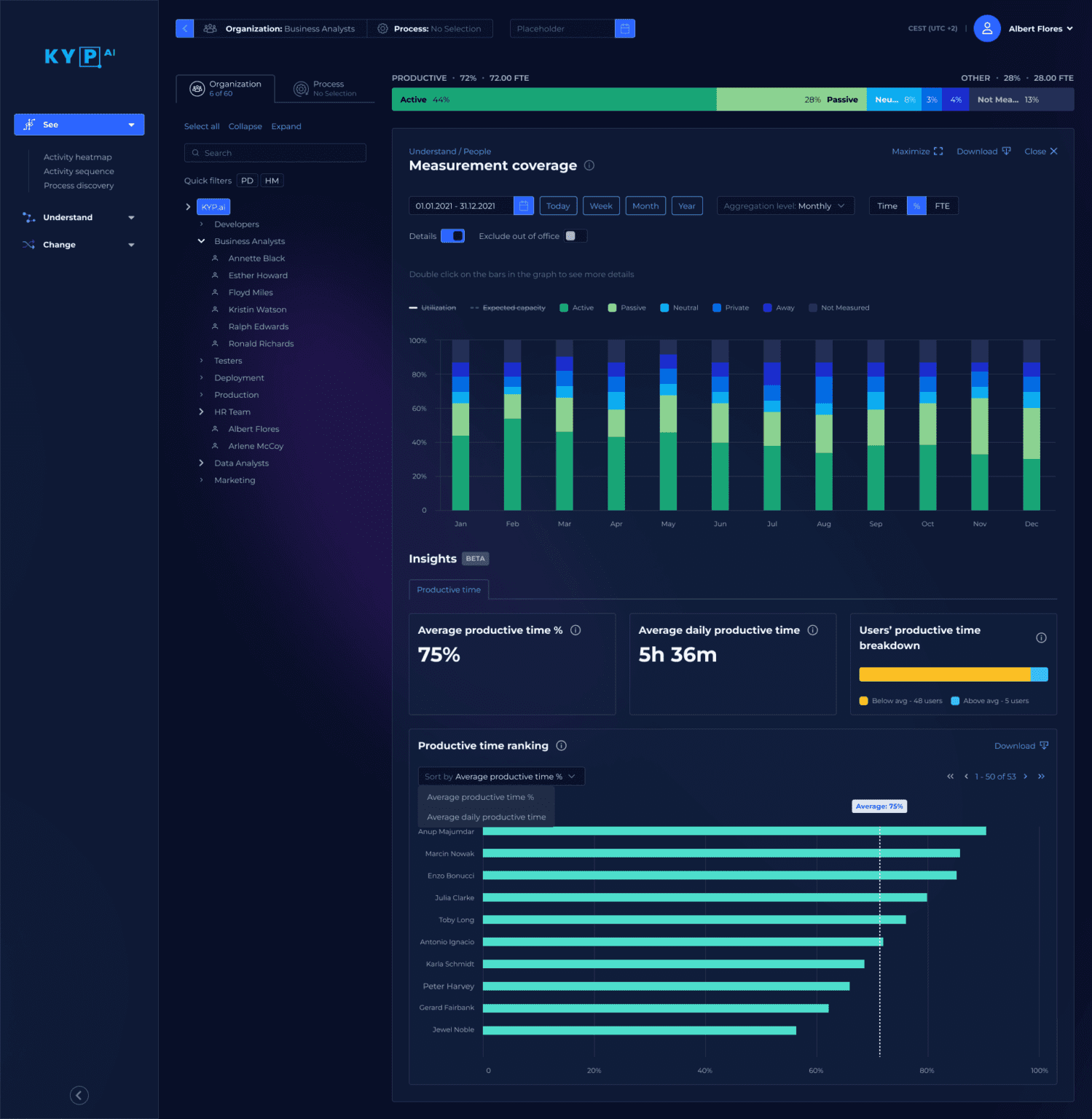Switch the unit toggle to FTE

(x=943, y=205)
